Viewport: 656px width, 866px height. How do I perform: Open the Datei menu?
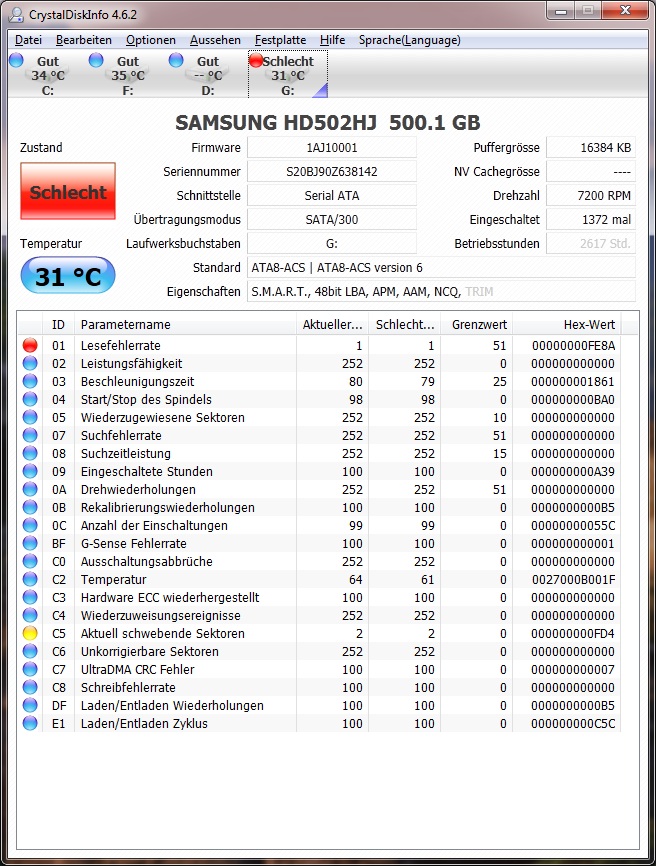[28, 40]
